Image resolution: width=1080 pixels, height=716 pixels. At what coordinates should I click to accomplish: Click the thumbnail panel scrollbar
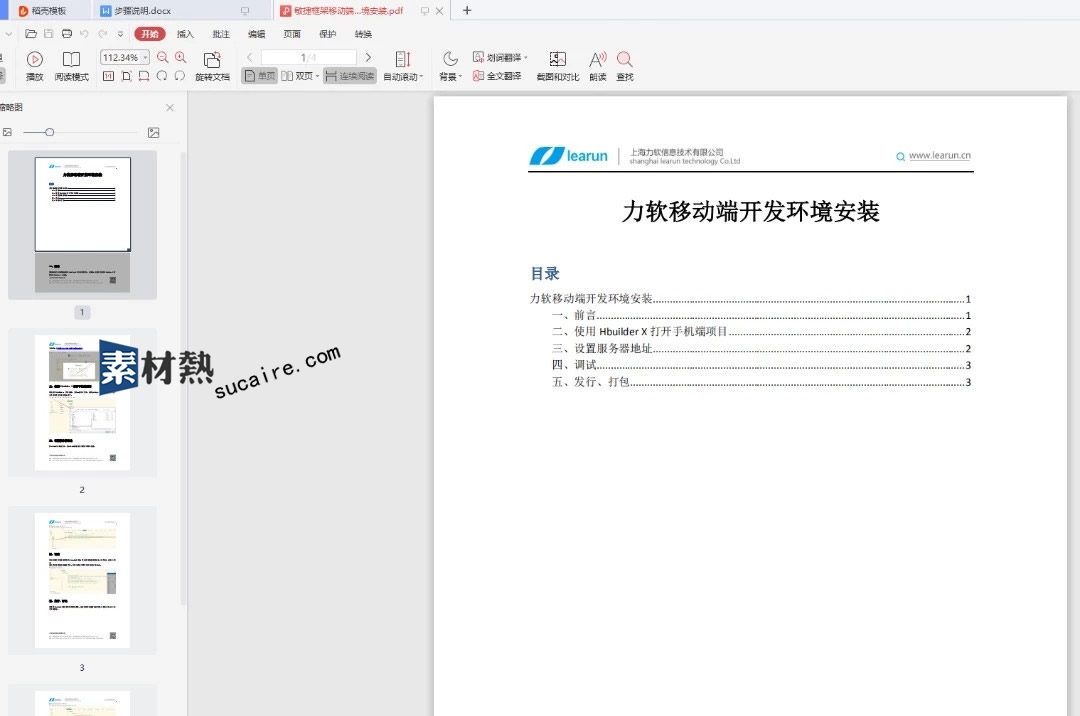(183, 379)
